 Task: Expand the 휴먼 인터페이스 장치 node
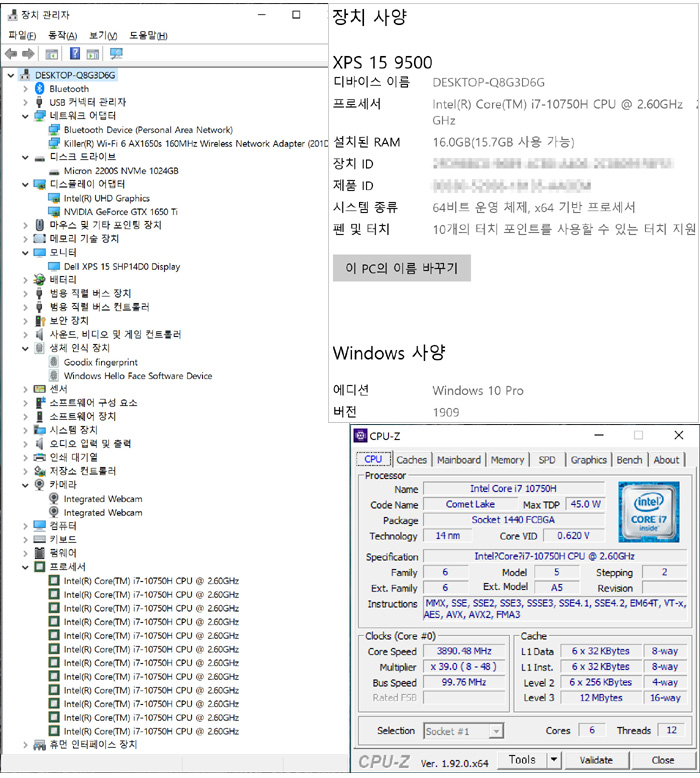coord(25,744)
